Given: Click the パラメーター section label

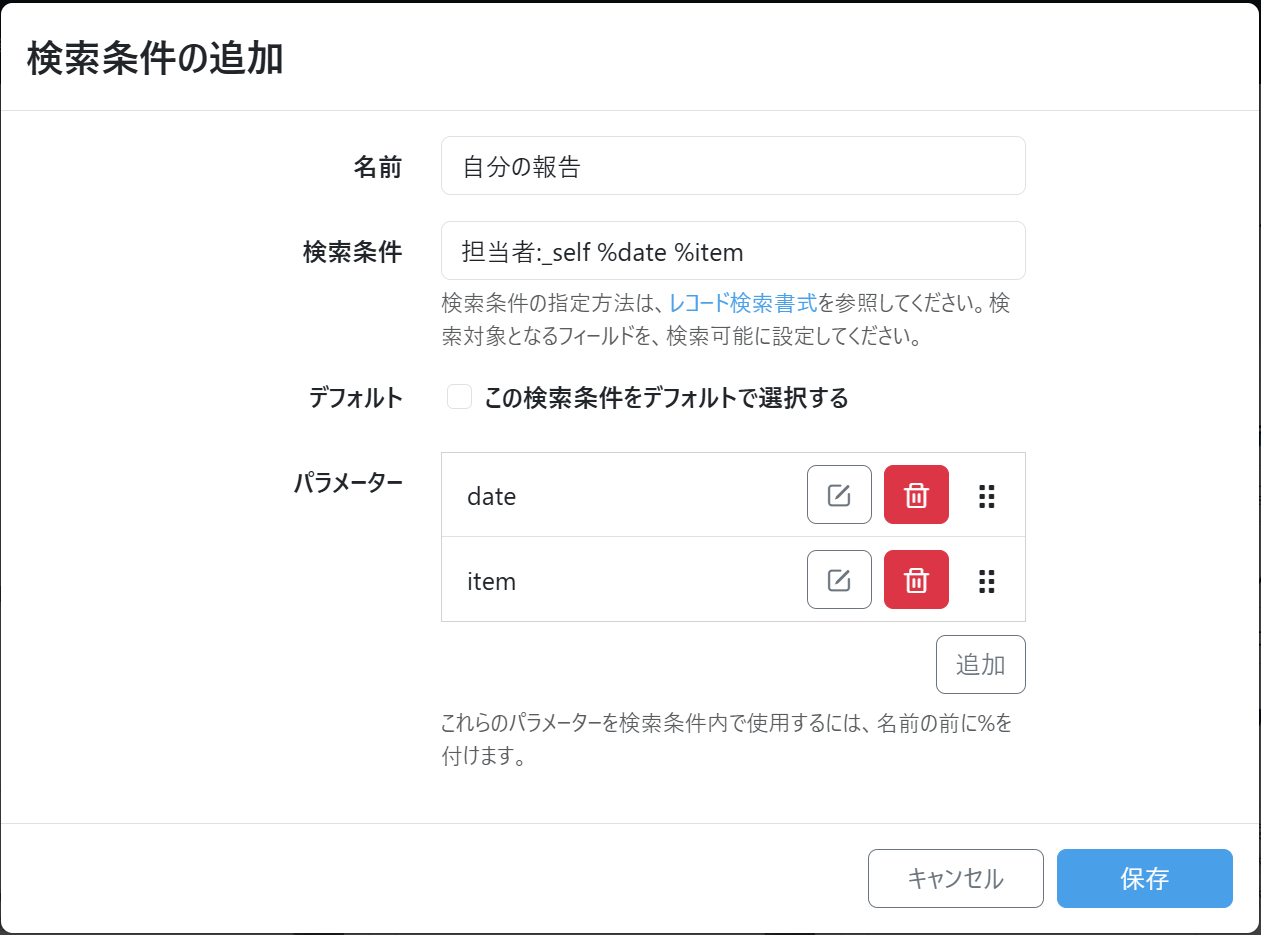Looking at the screenshot, I should point(348,483).
